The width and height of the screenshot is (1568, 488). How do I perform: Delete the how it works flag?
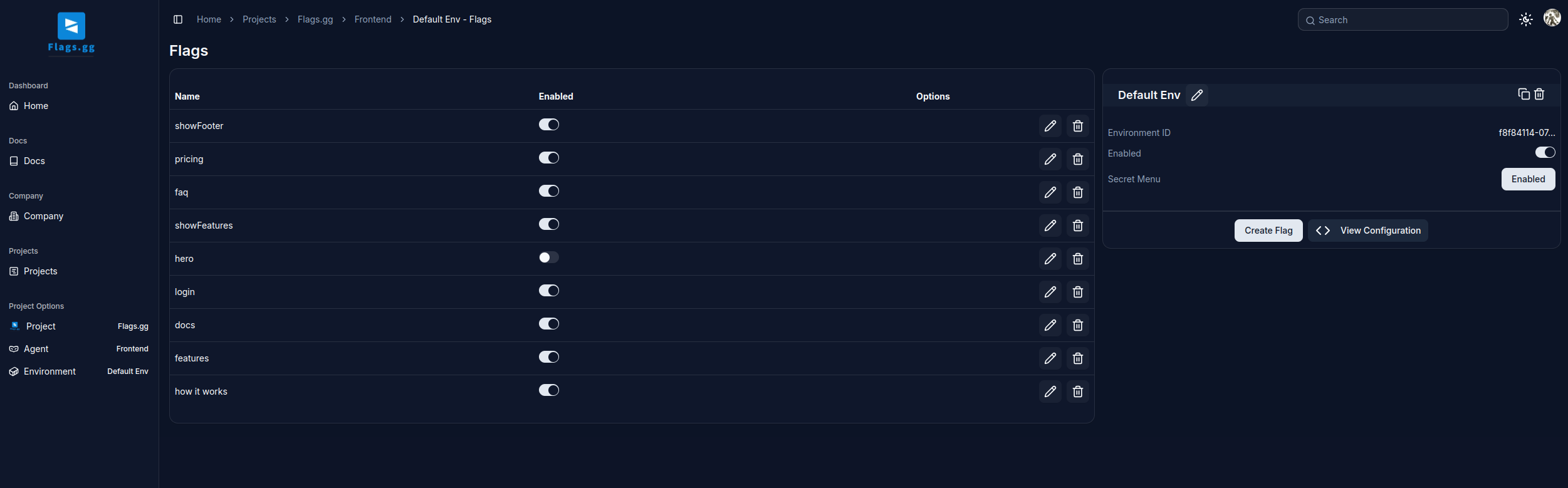[x=1078, y=392]
